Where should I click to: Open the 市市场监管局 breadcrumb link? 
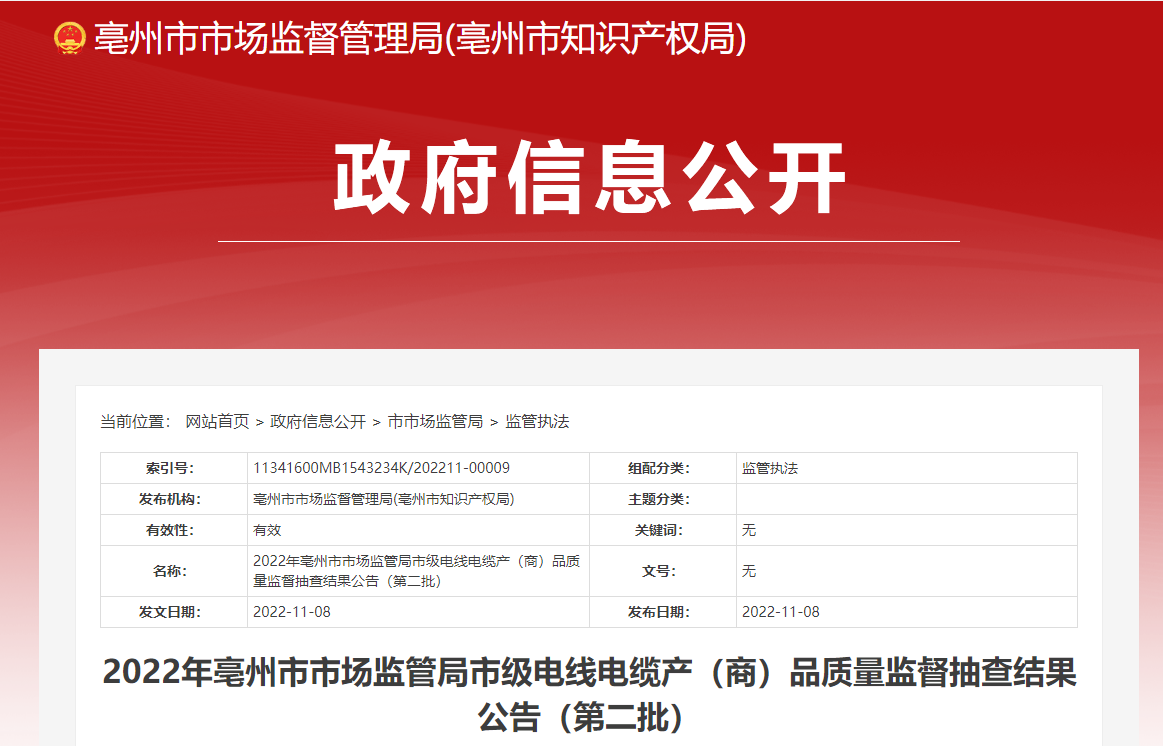coord(435,422)
